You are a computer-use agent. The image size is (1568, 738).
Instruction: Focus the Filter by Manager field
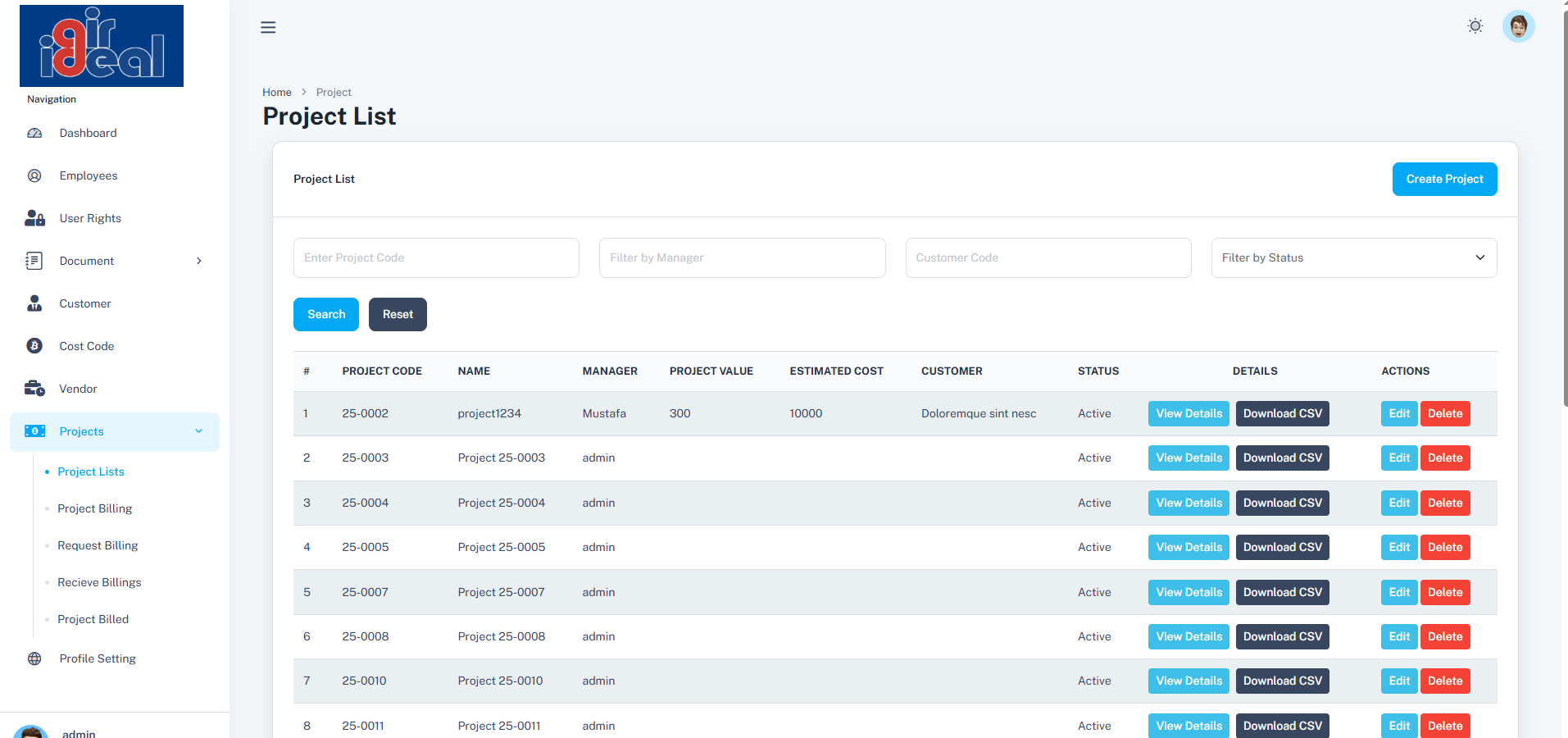coord(743,257)
